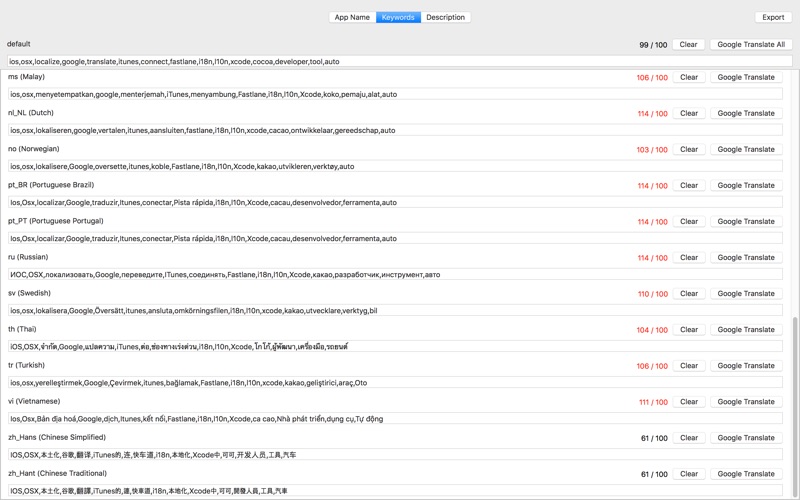Focus the Vietnamese keywords text field

click(395, 418)
